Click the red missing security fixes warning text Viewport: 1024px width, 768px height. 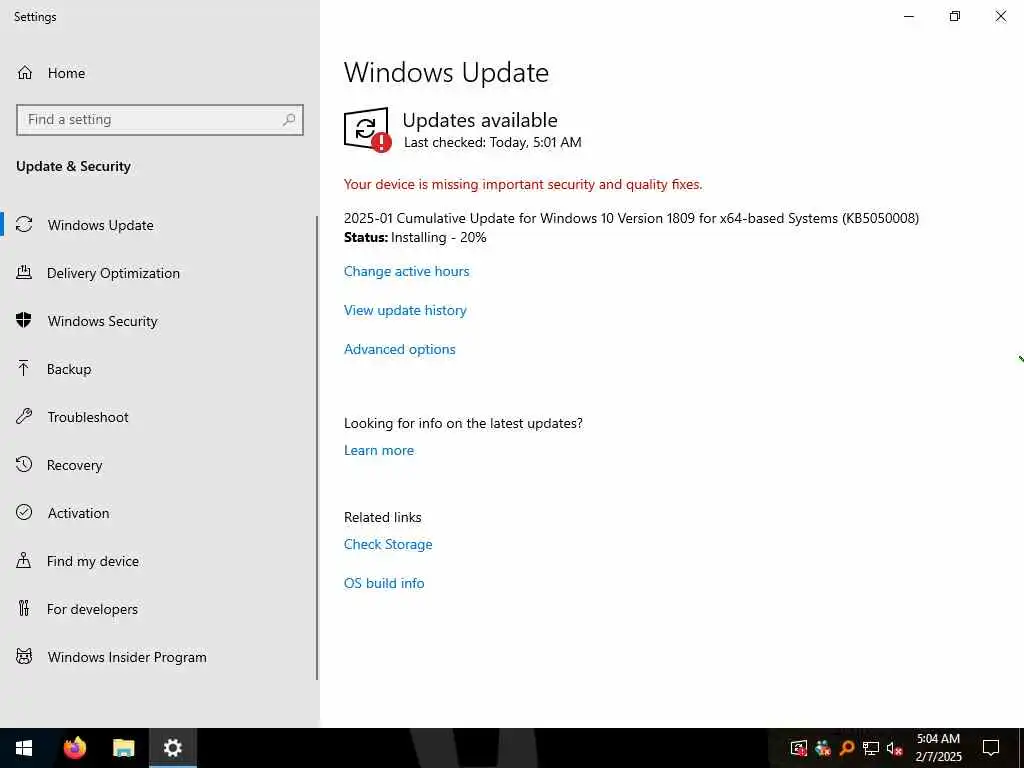522,184
